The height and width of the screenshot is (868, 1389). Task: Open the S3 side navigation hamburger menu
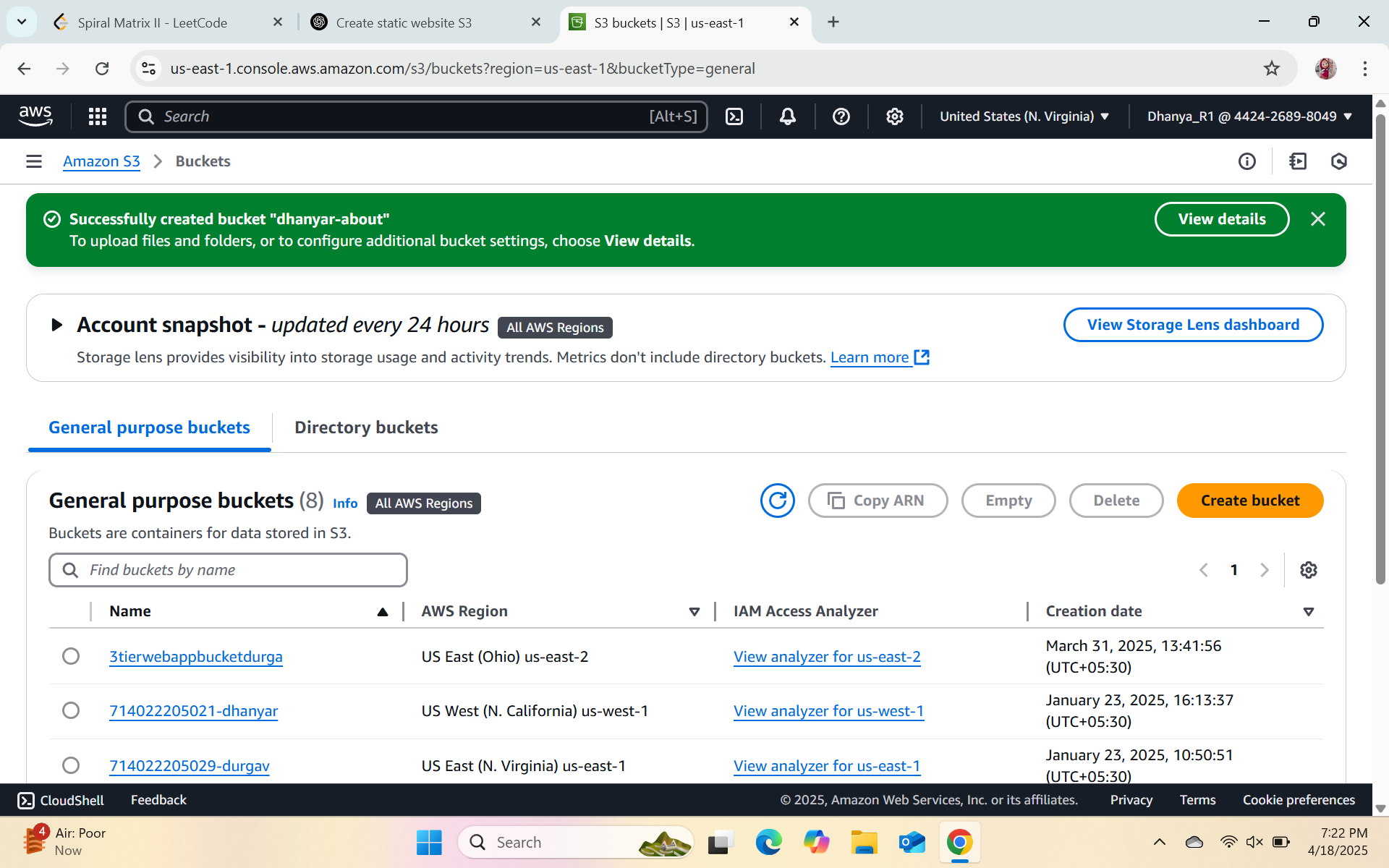tap(34, 161)
